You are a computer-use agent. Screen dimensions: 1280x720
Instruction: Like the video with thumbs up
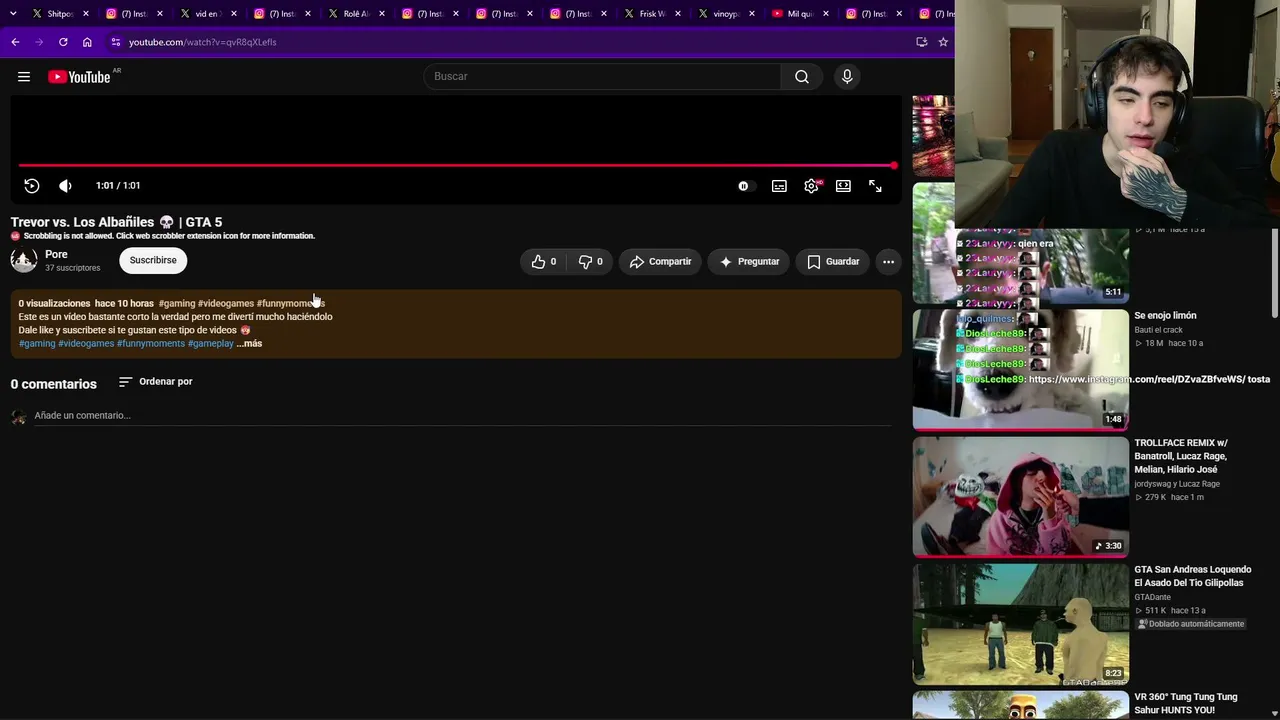pos(544,262)
